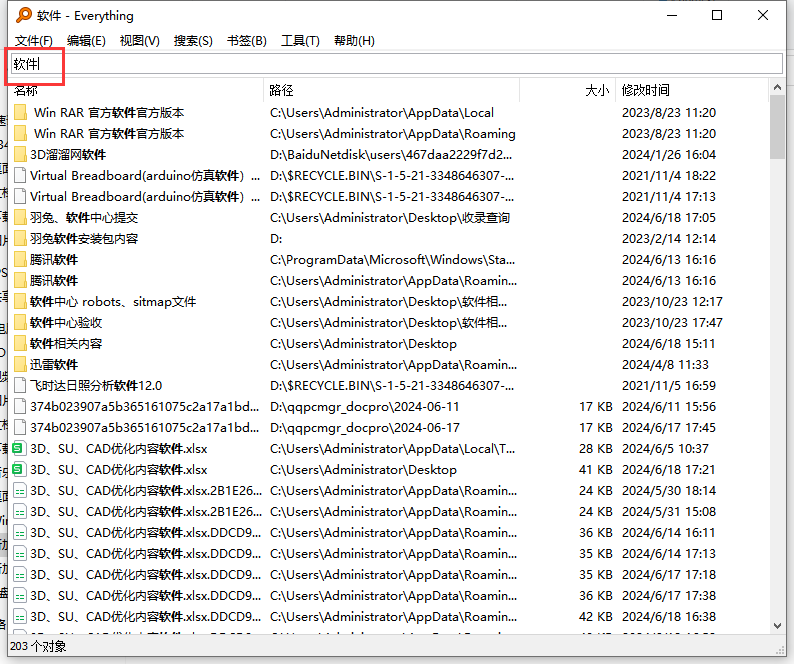The width and height of the screenshot is (794, 664).
Task: Open the 帮助(H) menu
Action: click(x=354, y=41)
